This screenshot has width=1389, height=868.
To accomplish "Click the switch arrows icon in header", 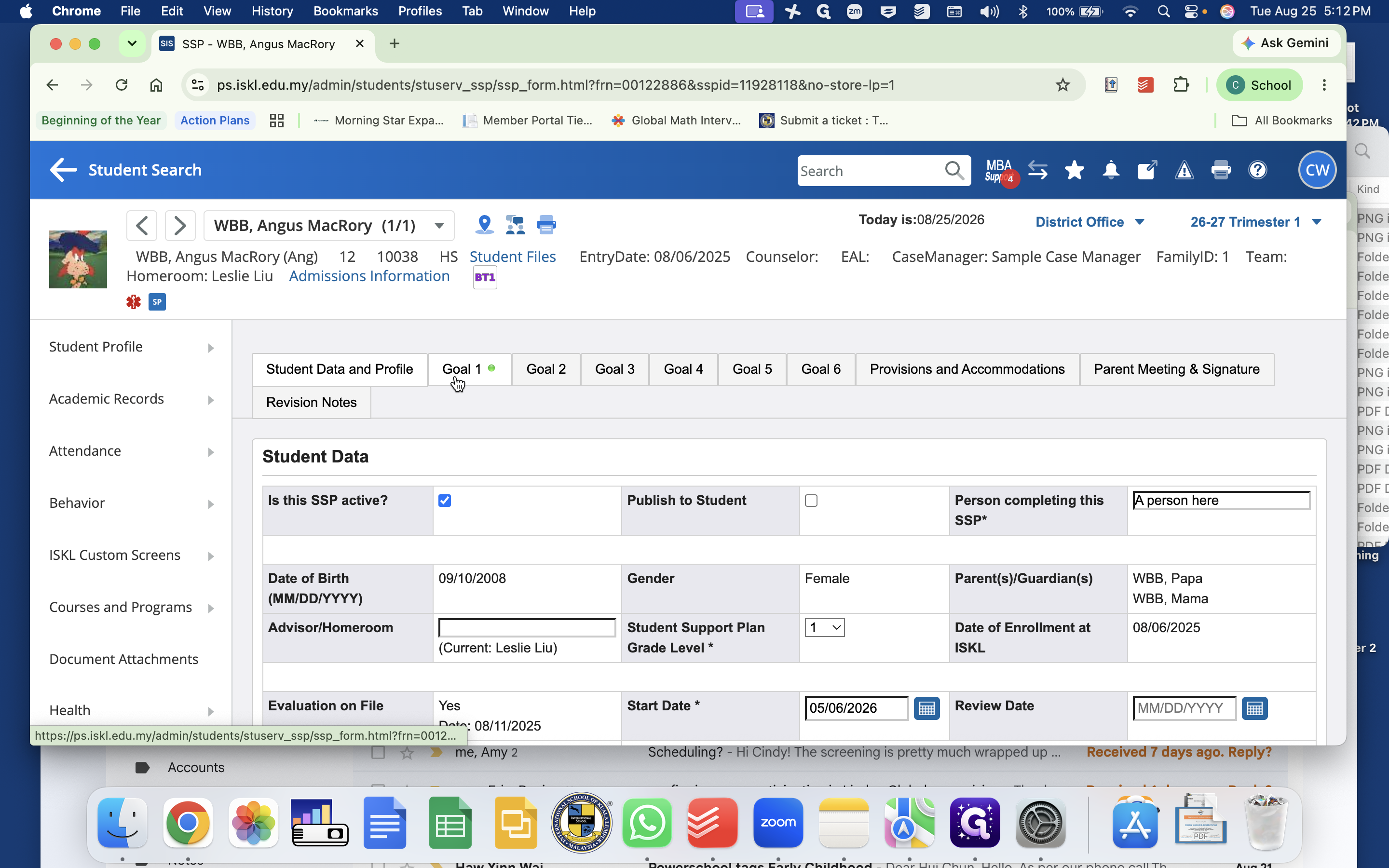I will 1037,170.
